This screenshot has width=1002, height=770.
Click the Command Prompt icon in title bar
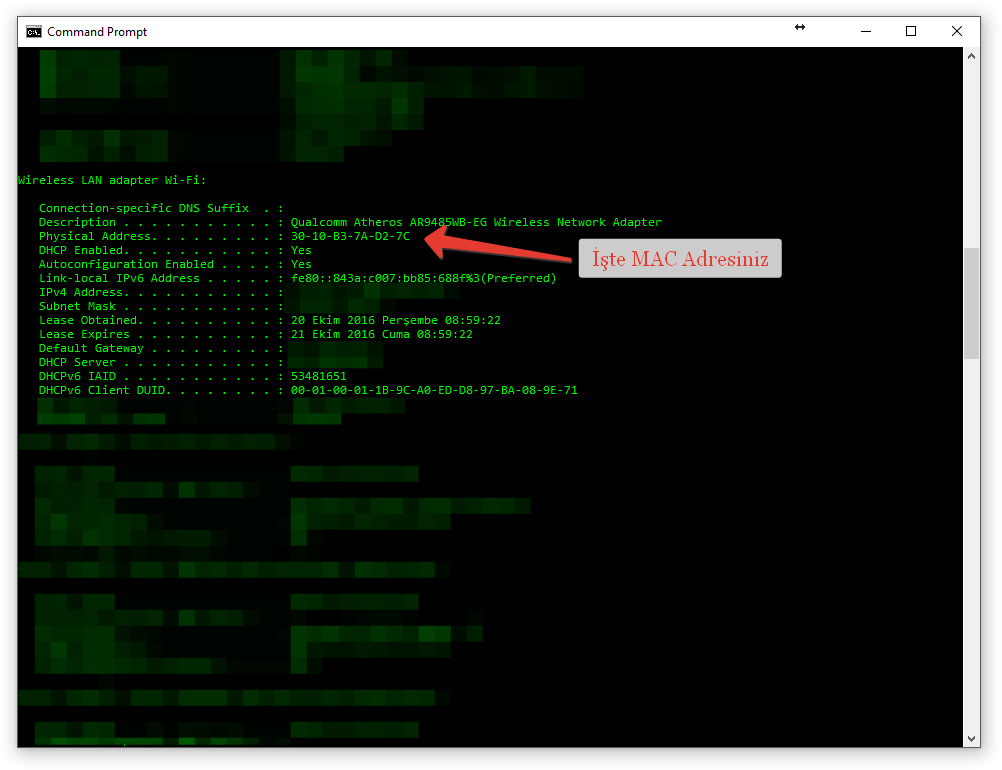pos(33,32)
